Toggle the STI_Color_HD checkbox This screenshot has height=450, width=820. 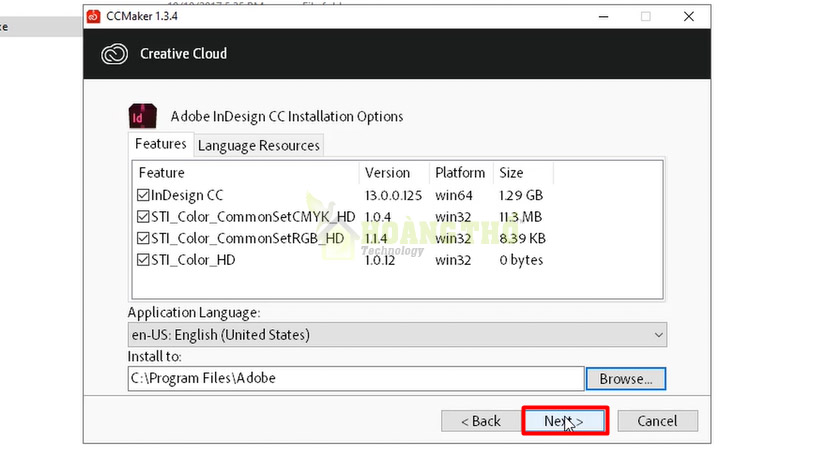(x=143, y=260)
